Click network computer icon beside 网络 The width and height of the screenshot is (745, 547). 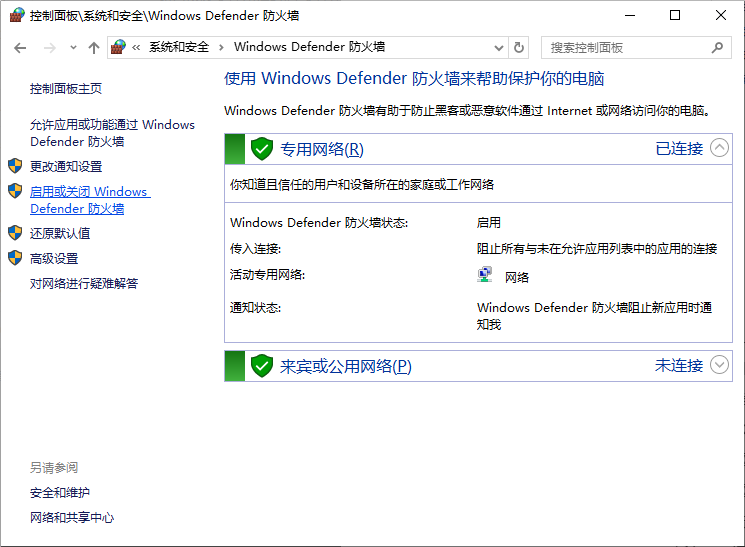(x=484, y=275)
